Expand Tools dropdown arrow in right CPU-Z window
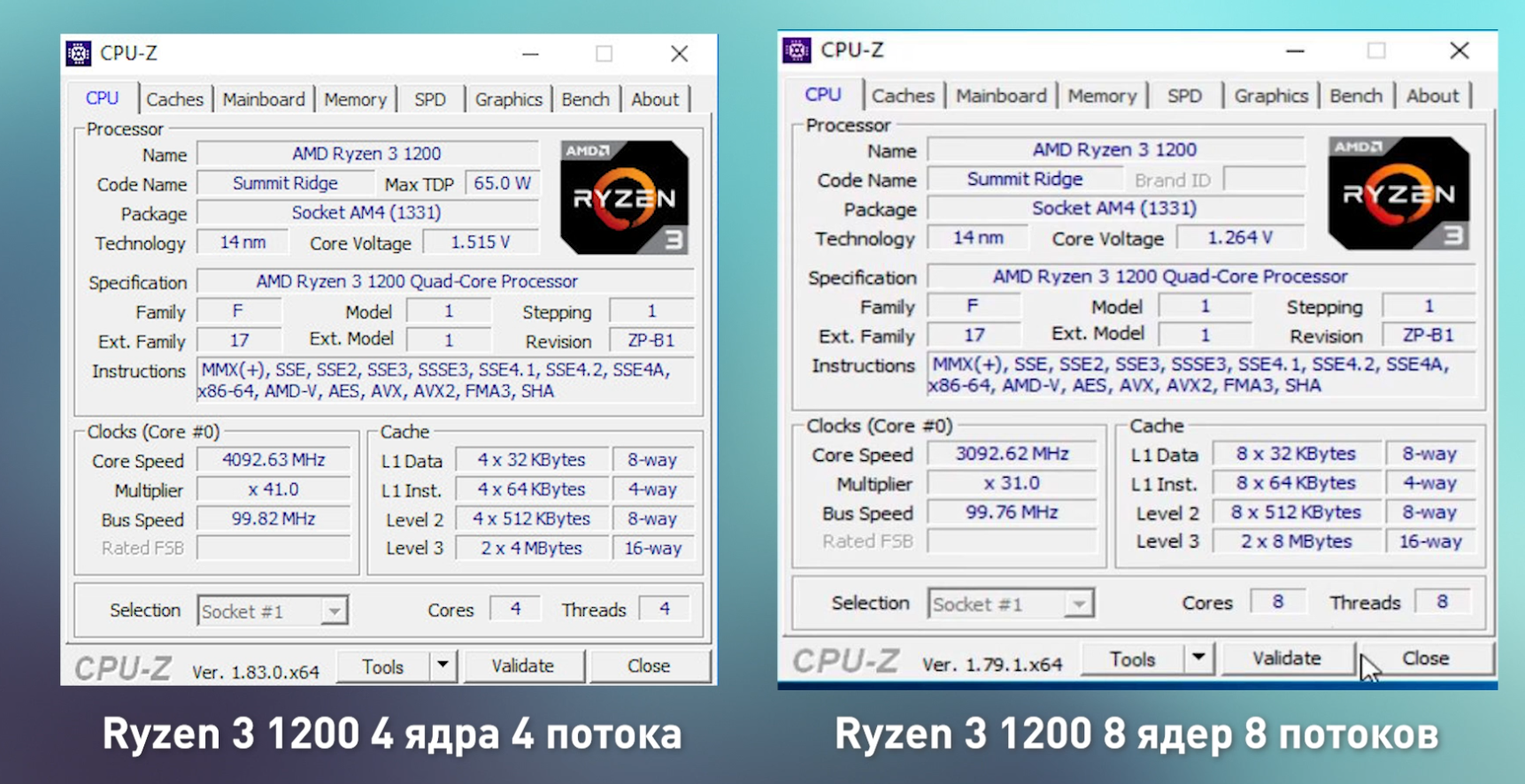 tap(1198, 658)
